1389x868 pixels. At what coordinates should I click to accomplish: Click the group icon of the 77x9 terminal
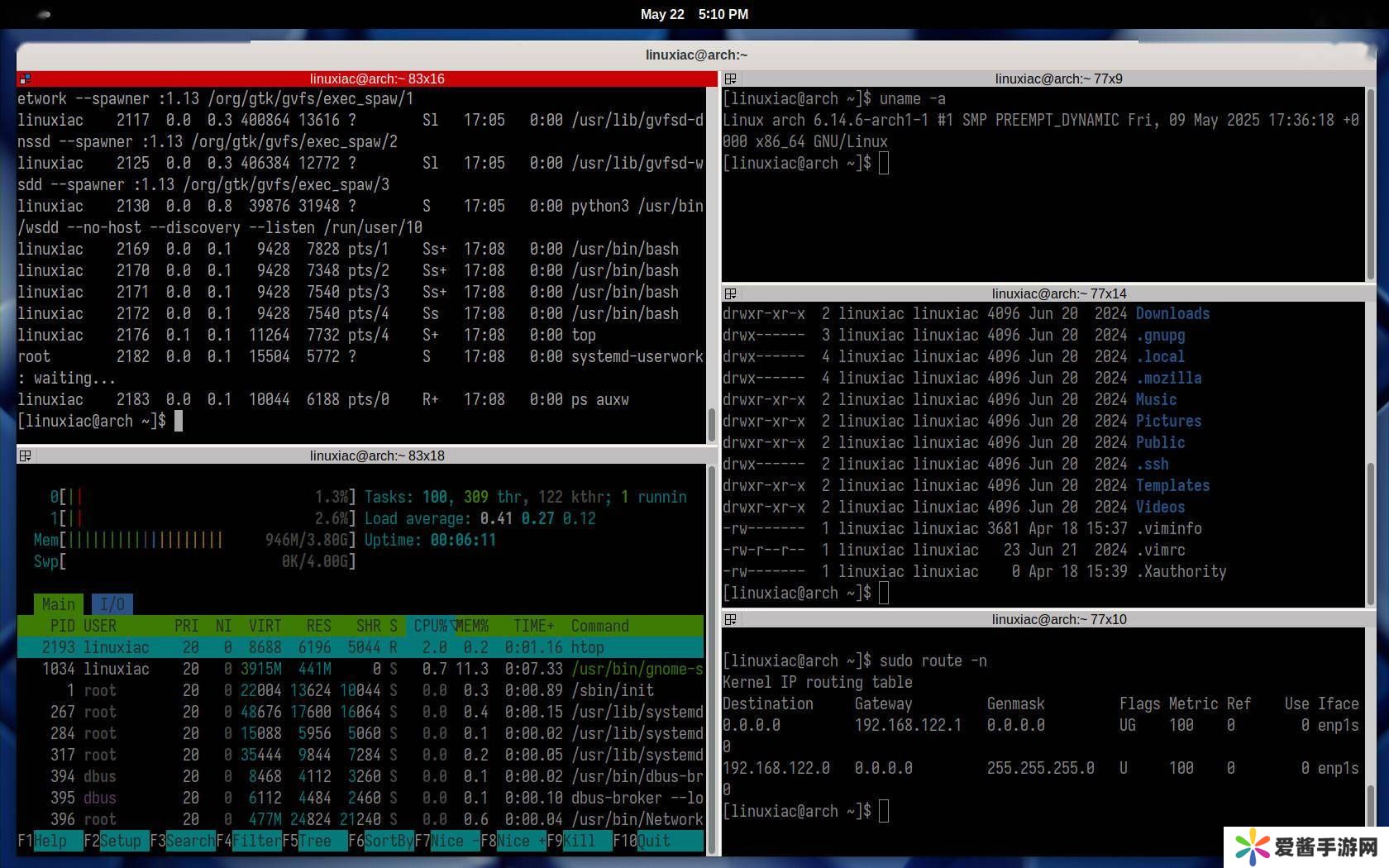pos(730,79)
